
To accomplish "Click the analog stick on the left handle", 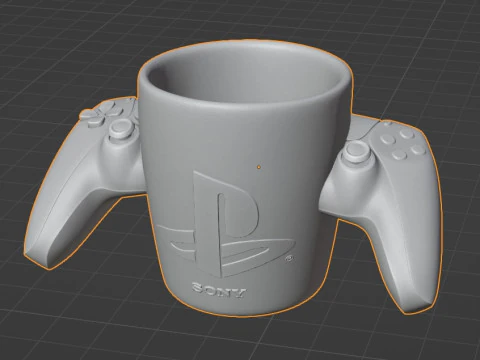I will coord(121,129).
